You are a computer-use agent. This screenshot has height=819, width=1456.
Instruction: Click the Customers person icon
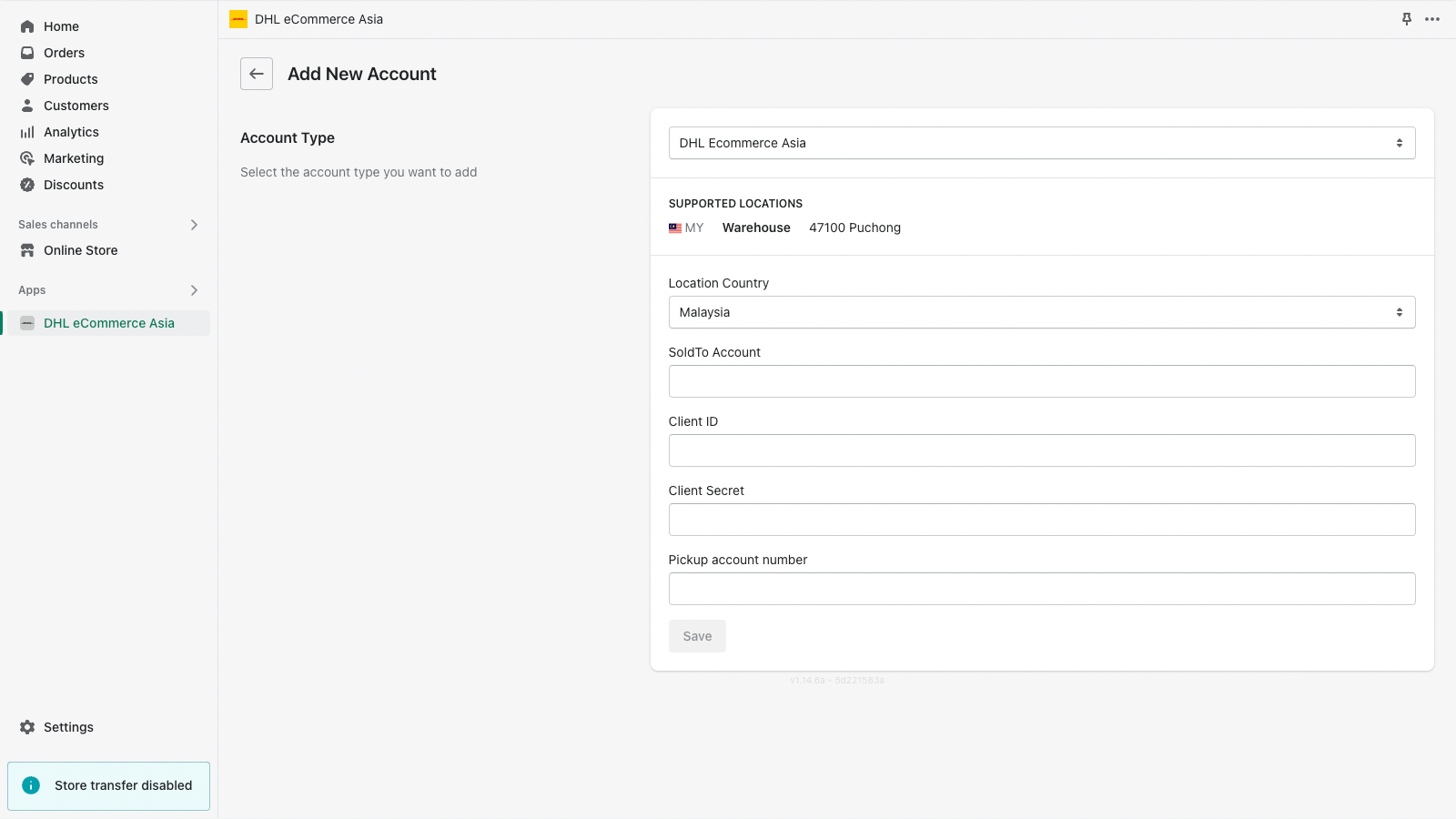click(x=27, y=106)
